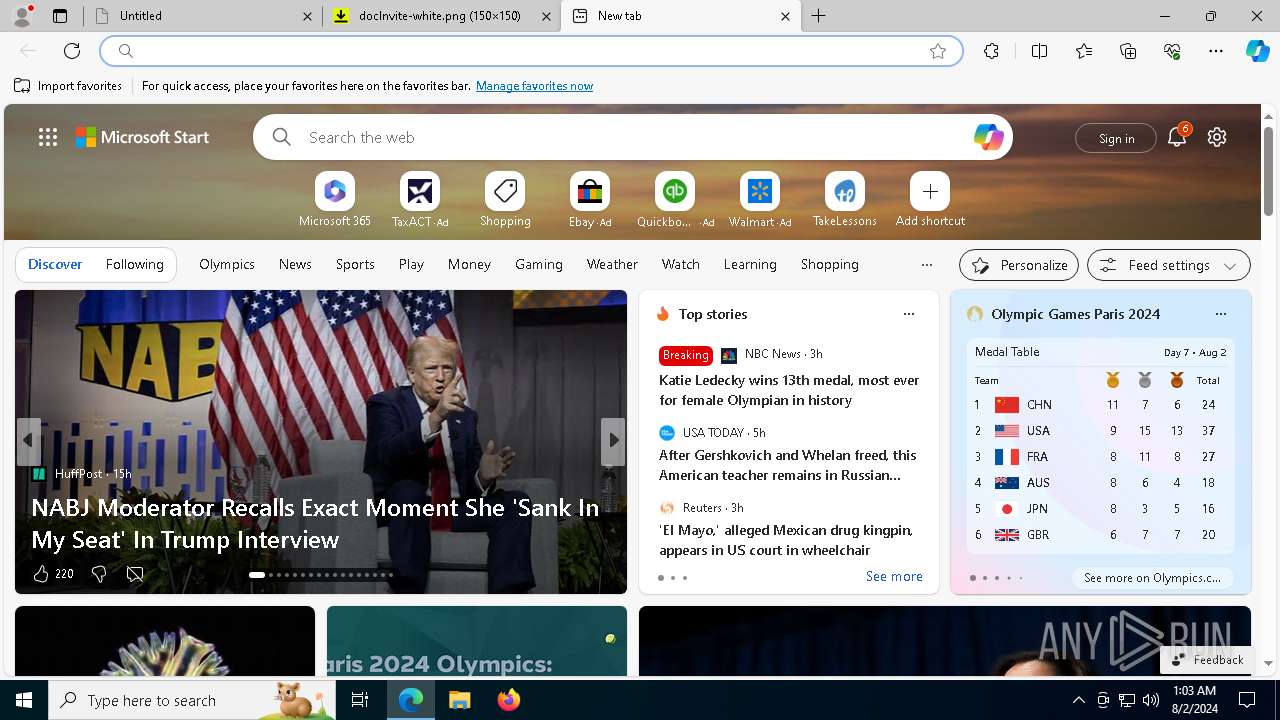This screenshot has width=1280, height=720.
Task: Open Windows Start menu
Action: click(x=24, y=700)
